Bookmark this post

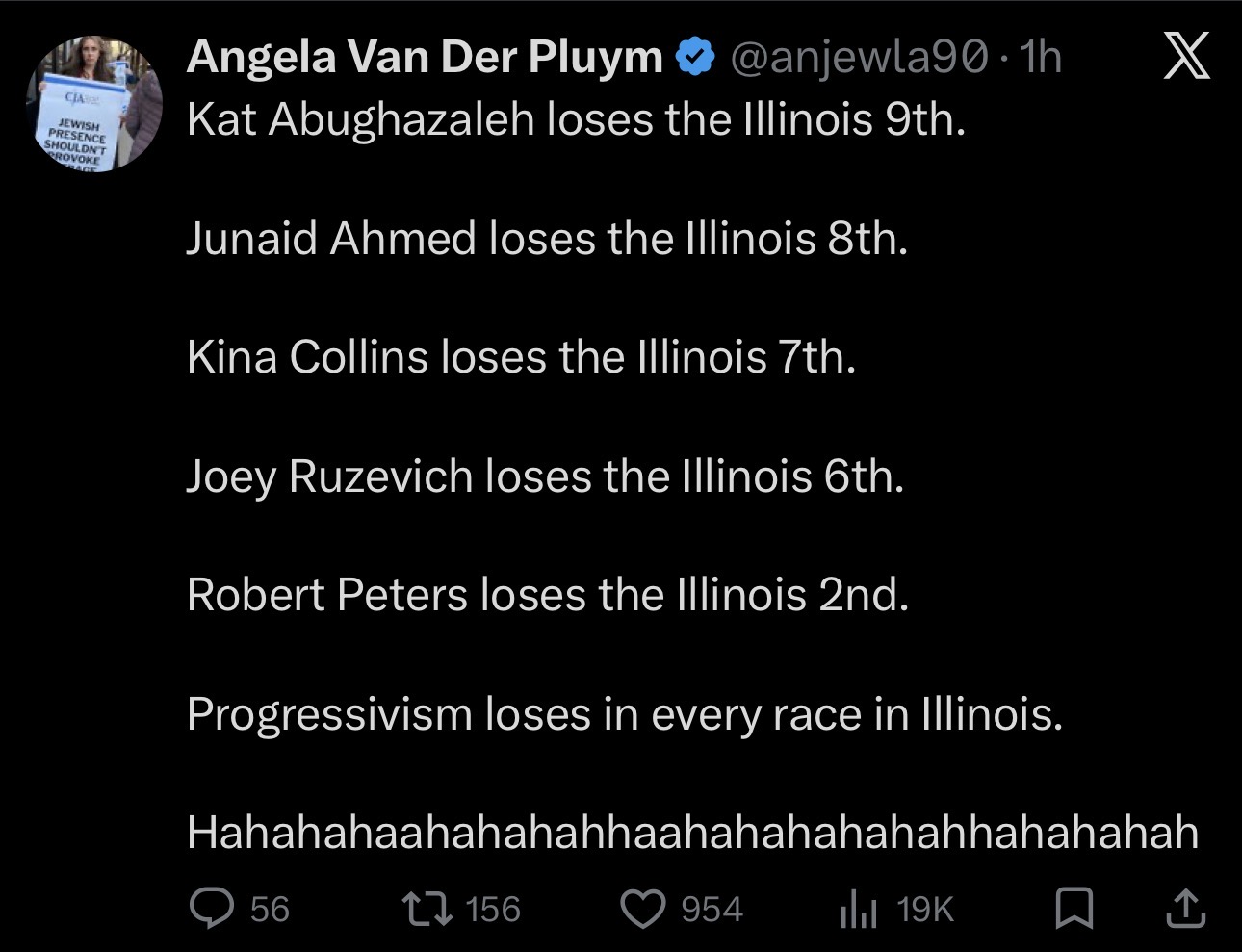tap(1074, 908)
